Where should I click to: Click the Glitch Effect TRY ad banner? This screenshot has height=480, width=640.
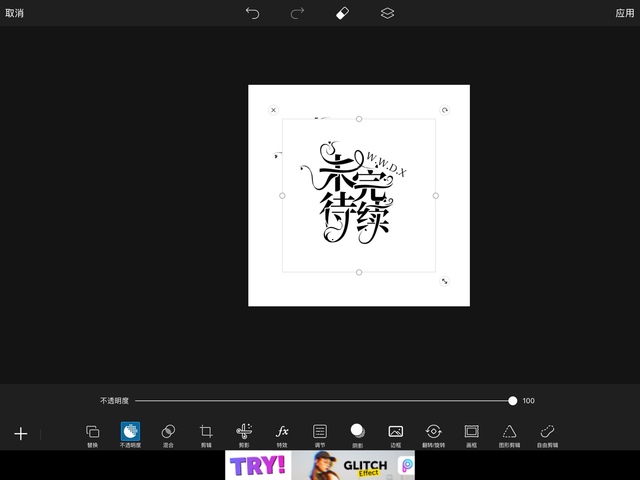(x=320, y=465)
